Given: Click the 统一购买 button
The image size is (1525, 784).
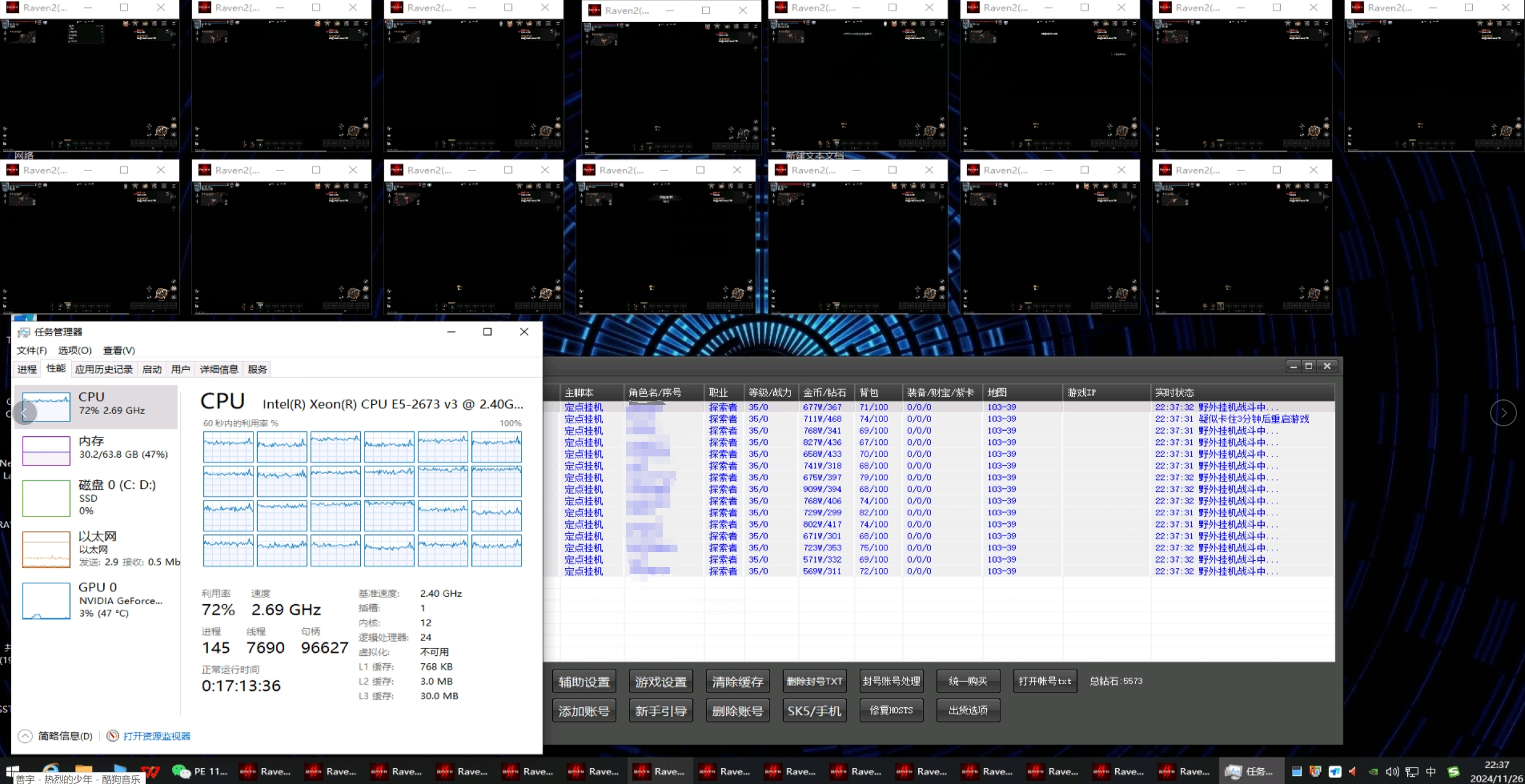Looking at the screenshot, I should click(968, 681).
